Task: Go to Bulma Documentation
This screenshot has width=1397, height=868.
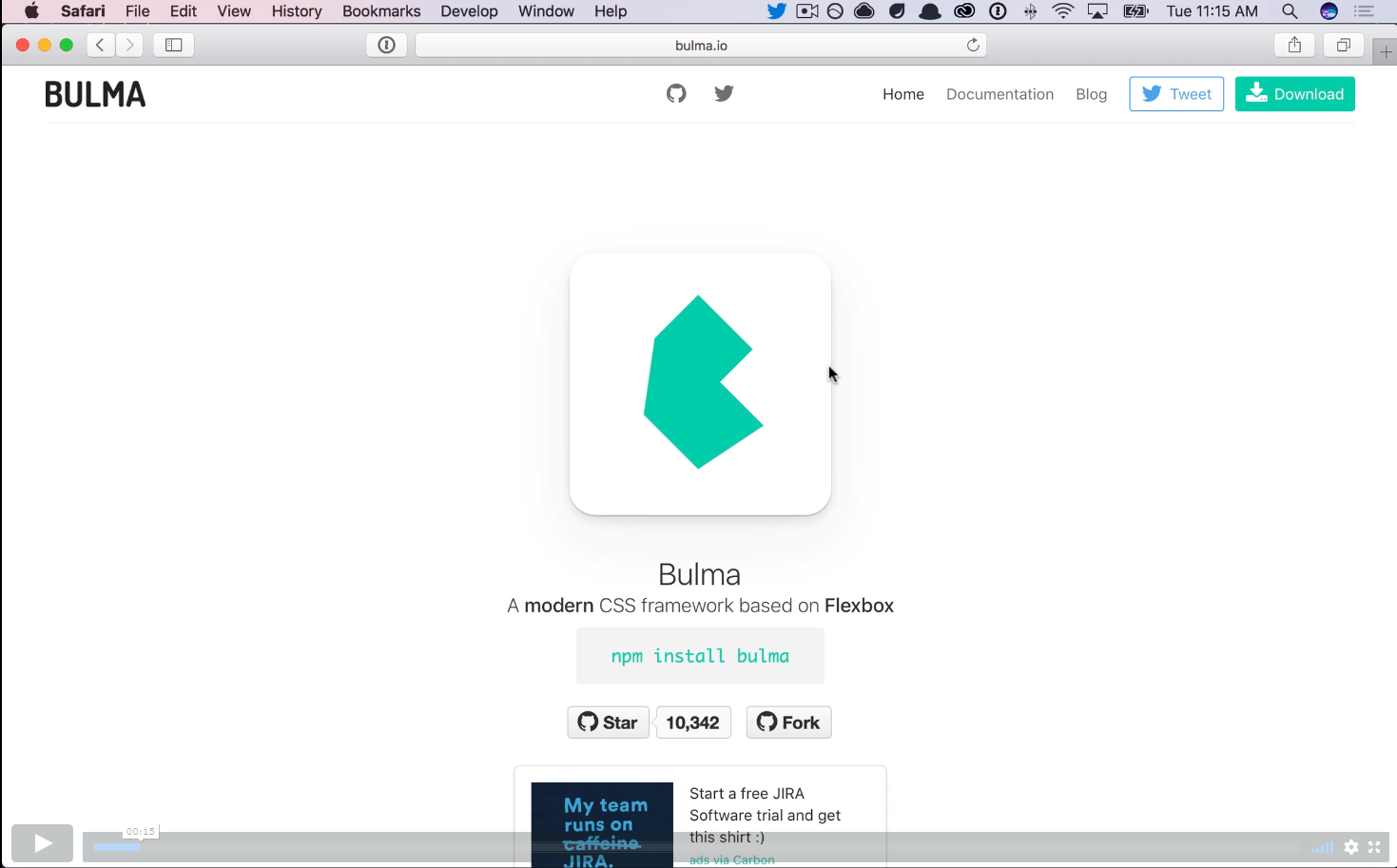Action: click(999, 94)
